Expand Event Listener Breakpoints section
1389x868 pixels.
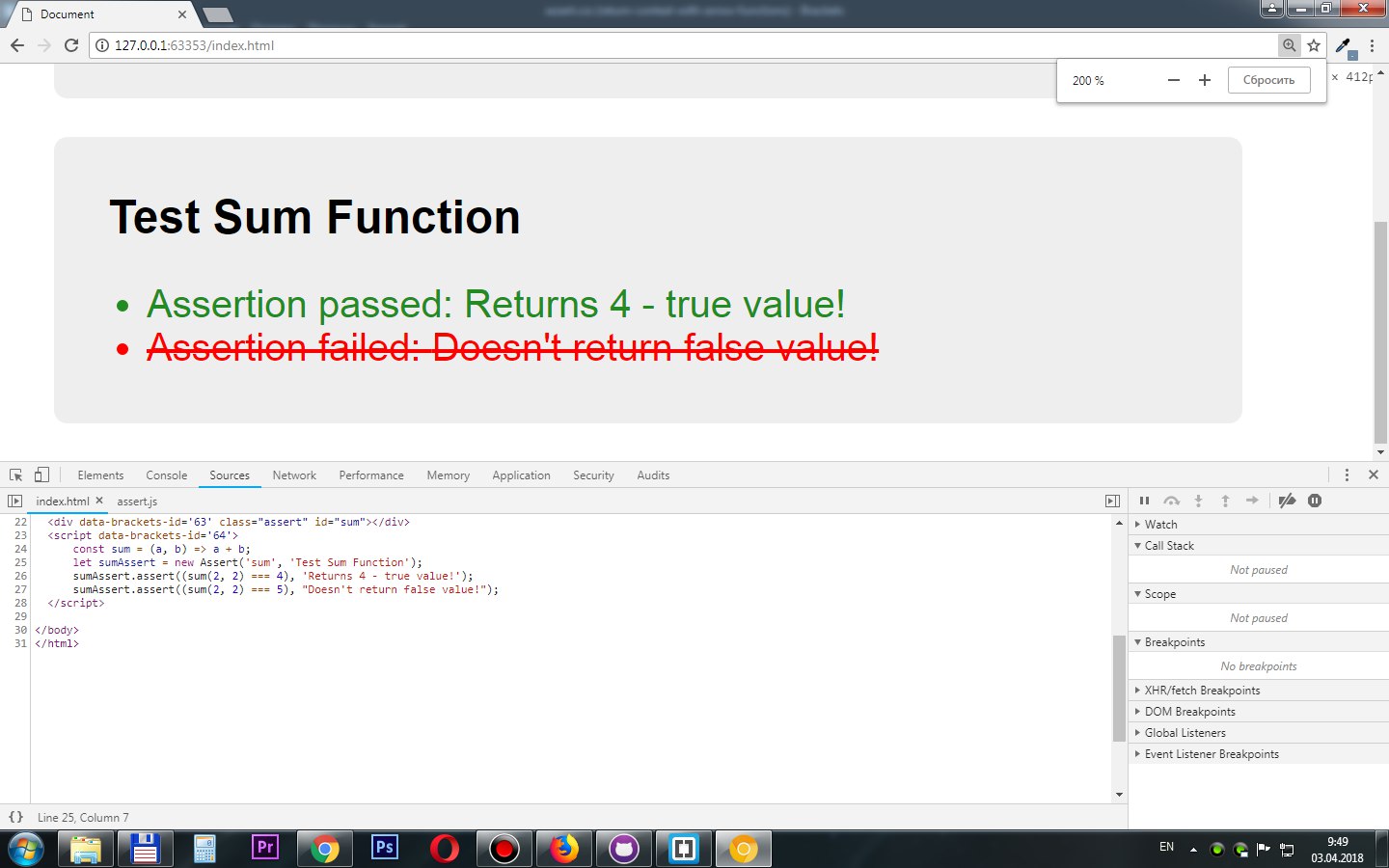(x=1259, y=754)
